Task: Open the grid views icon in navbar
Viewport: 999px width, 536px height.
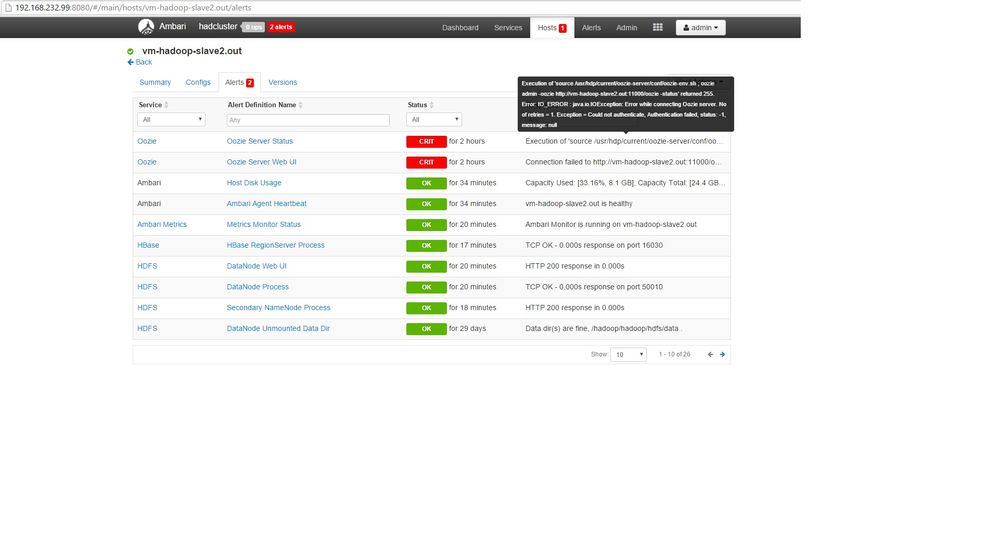Action: coord(658,27)
